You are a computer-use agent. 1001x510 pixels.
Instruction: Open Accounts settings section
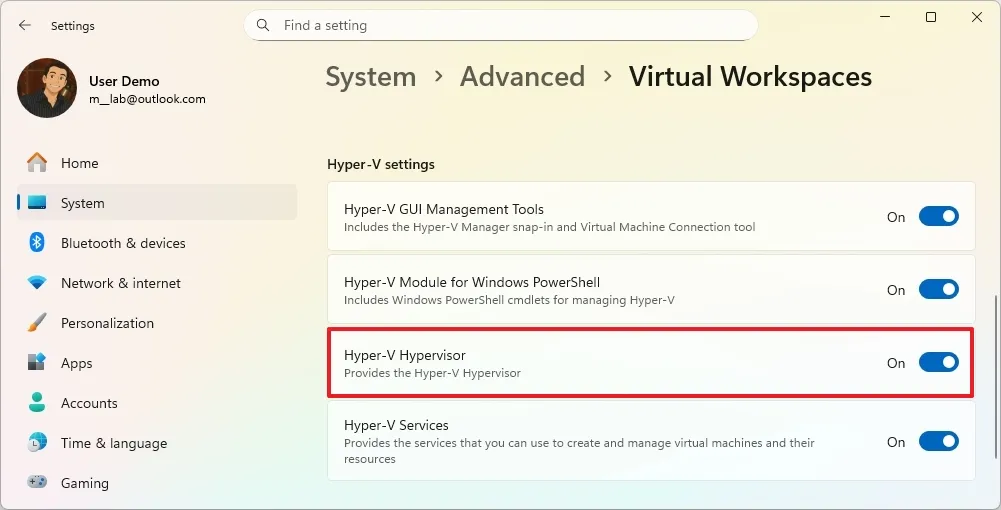pos(157,403)
